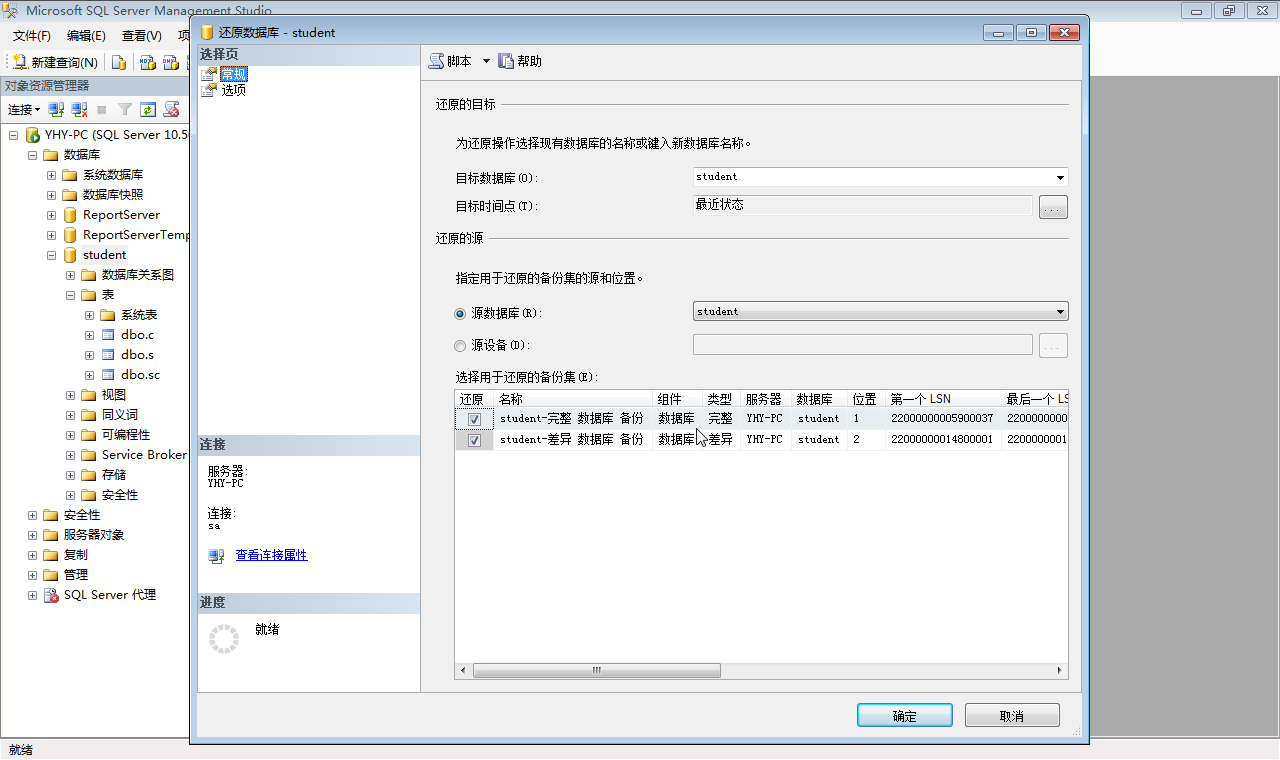
Task: Click the Service Broker folder icon
Action: (x=89, y=455)
